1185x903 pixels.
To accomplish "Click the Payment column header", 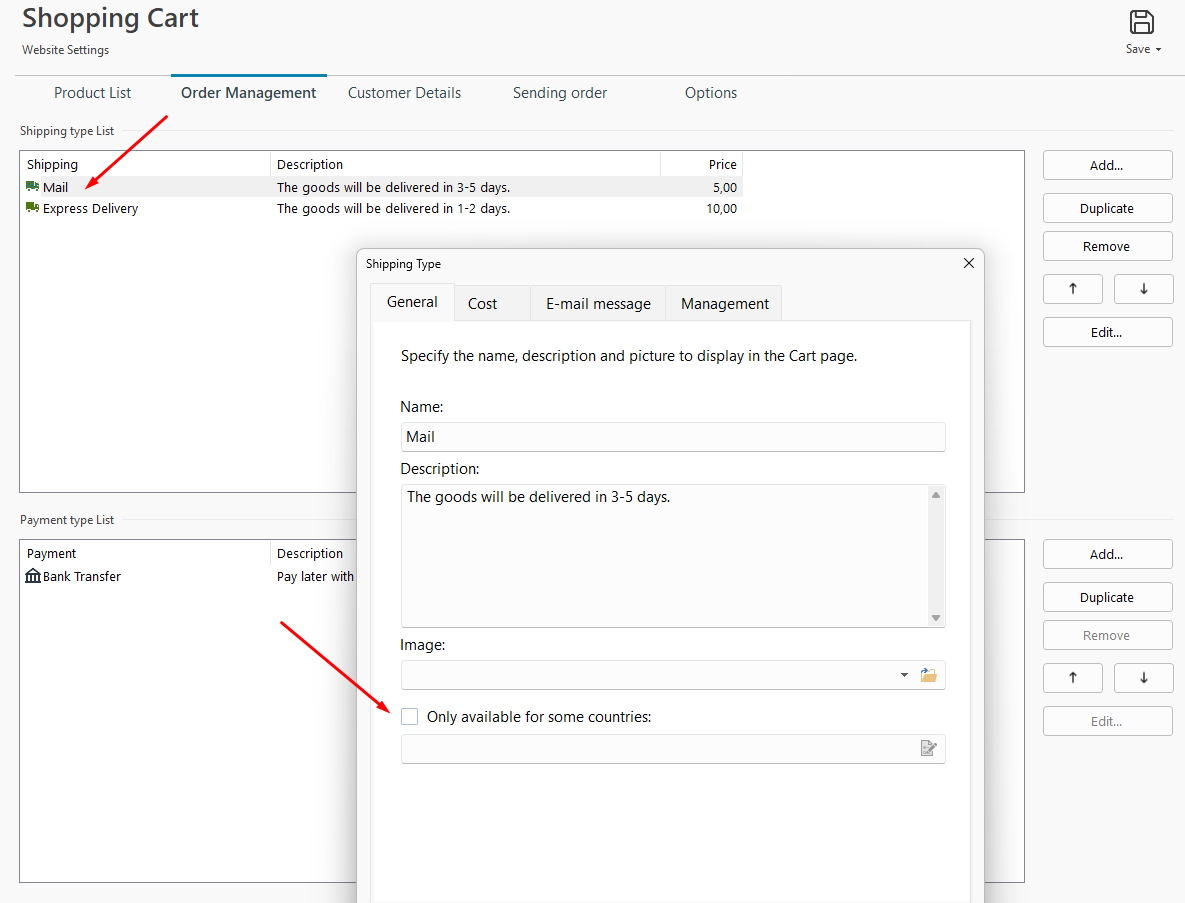I will 145,553.
